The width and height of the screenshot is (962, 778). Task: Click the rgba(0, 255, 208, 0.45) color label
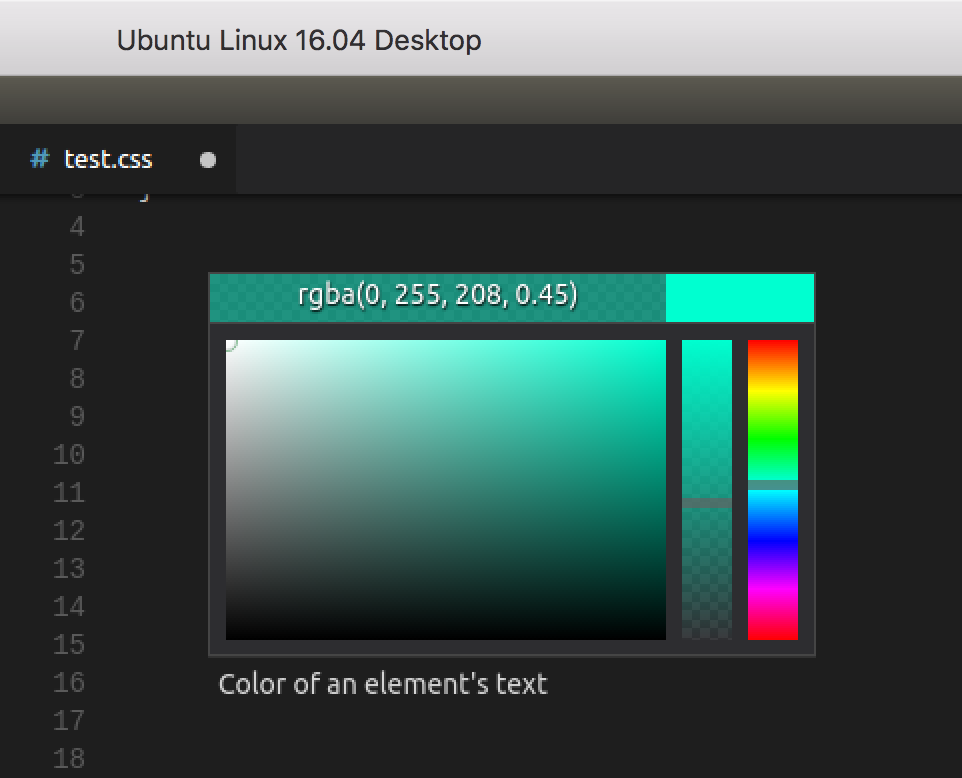pos(437,296)
